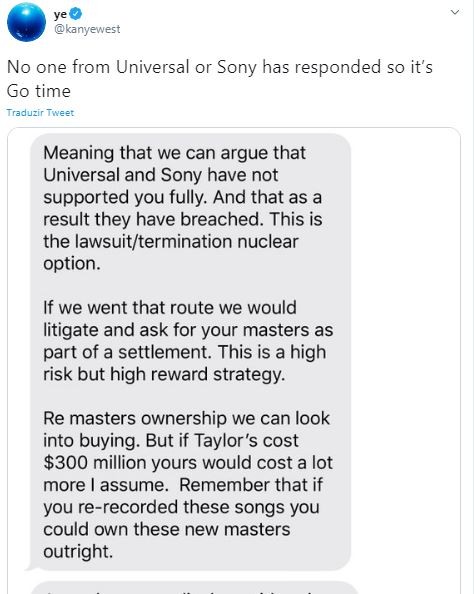The width and height of the screenshot is (474, 594).
Task: Click the paragraph starting 'Re masters ownership'
Action: coord(188,485)
